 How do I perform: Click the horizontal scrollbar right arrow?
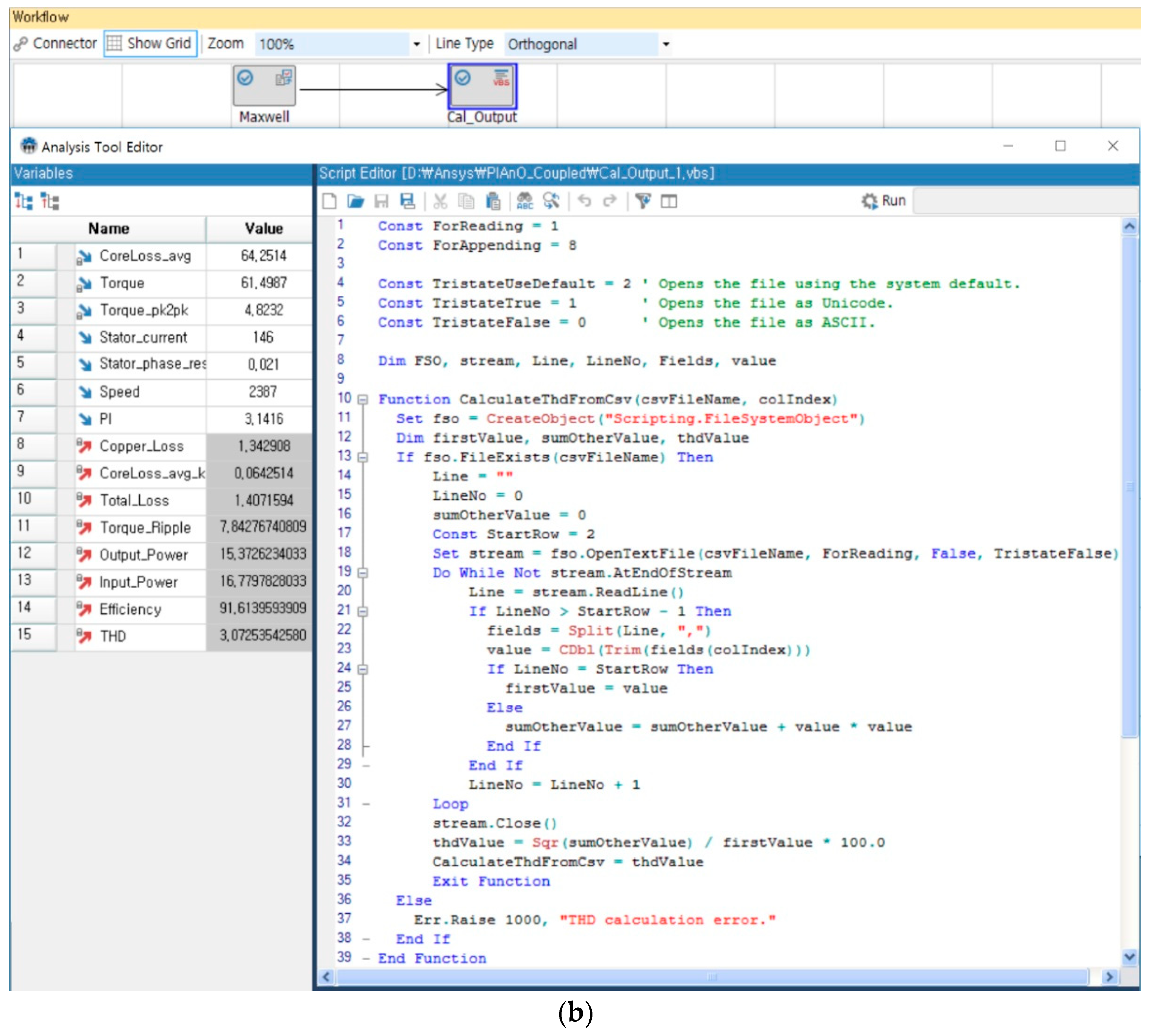[x=1109, y=977]
